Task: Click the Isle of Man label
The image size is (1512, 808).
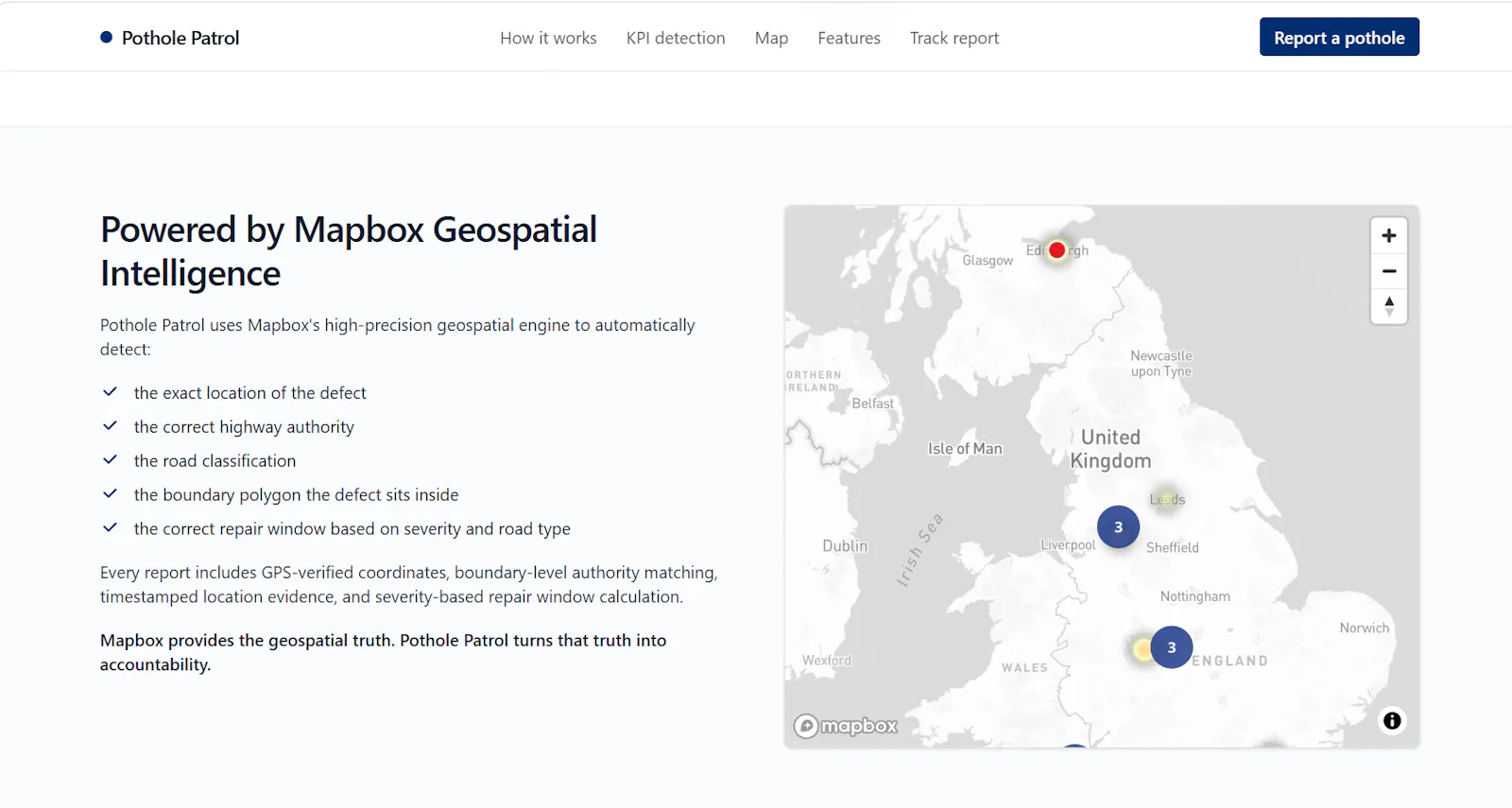Action: tap(965, 448)
